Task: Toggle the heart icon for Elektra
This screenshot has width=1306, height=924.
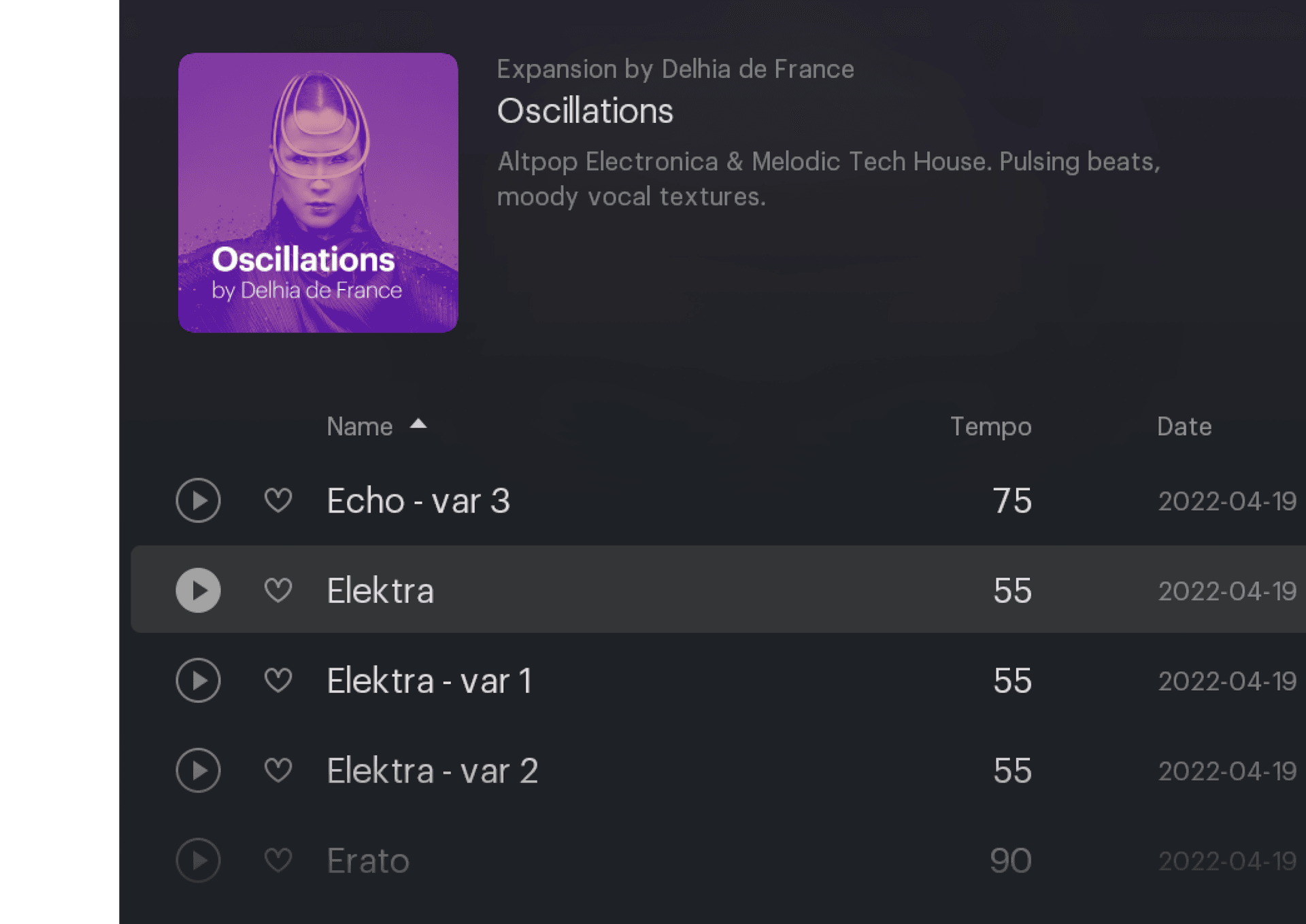Action: [x=278, y=590]
